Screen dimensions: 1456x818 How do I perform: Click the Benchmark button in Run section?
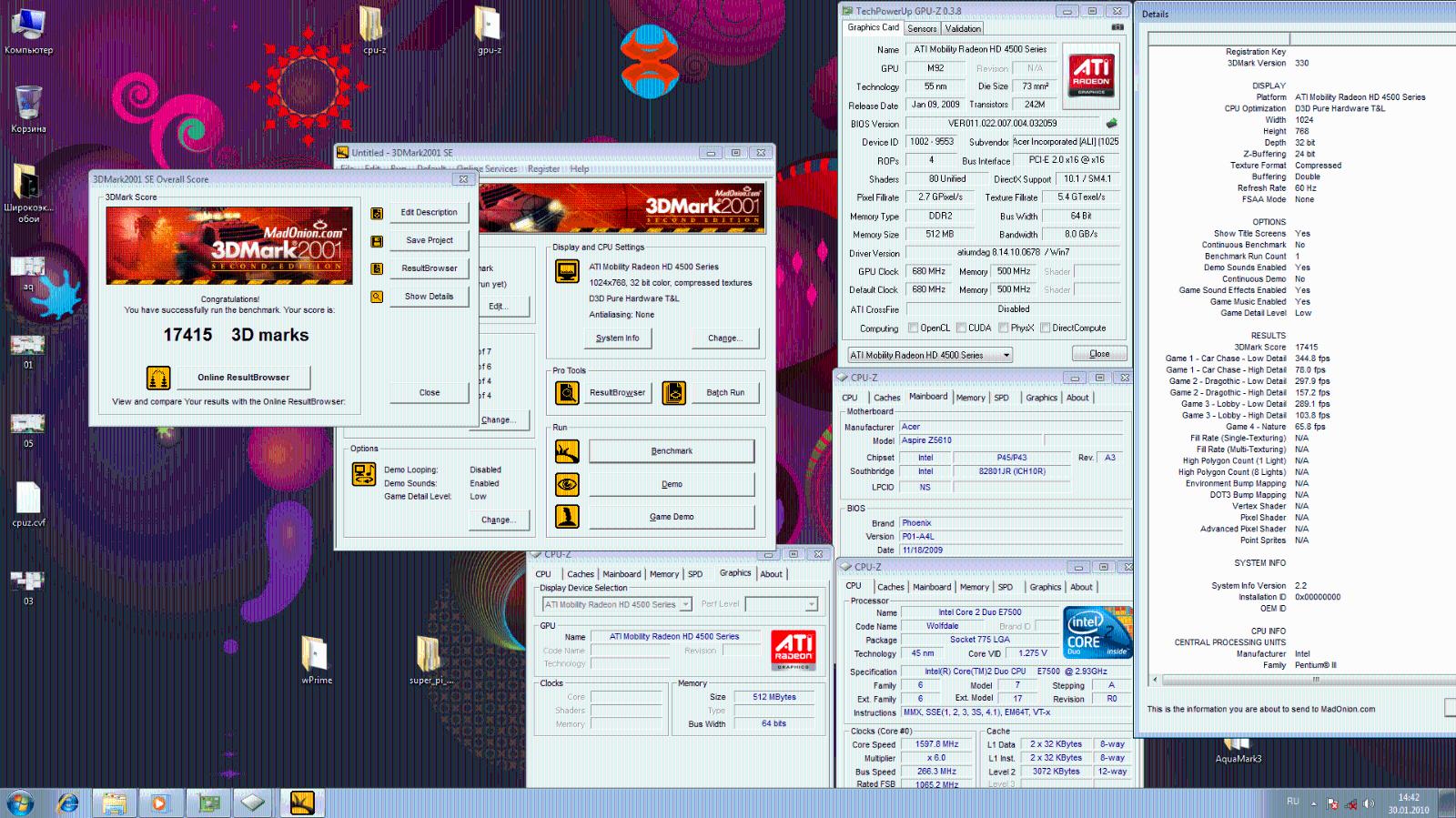(x=672, y=451)
